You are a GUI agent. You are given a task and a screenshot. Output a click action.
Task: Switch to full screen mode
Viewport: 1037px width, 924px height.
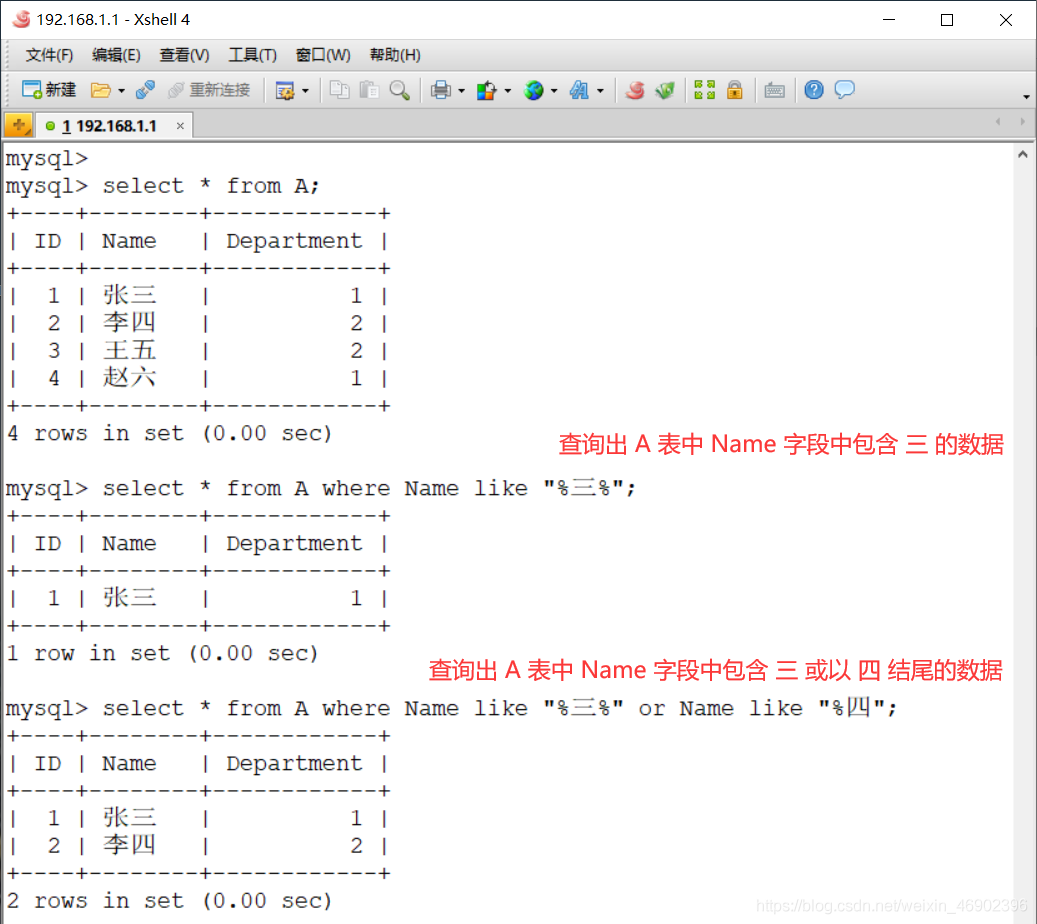click(702, 90)
